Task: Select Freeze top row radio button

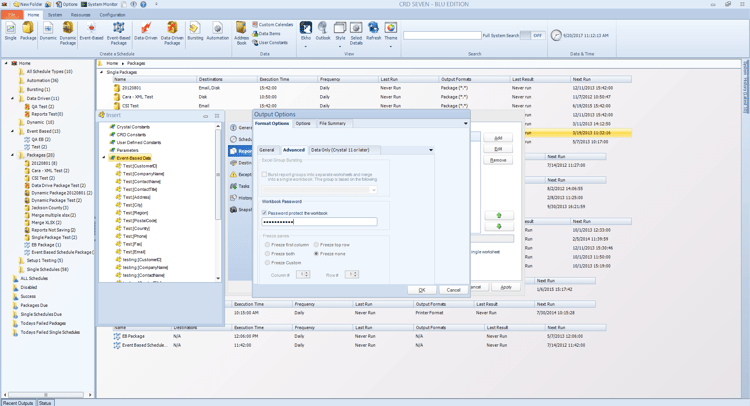Action: pyautogui.click(x=316, y=244)
